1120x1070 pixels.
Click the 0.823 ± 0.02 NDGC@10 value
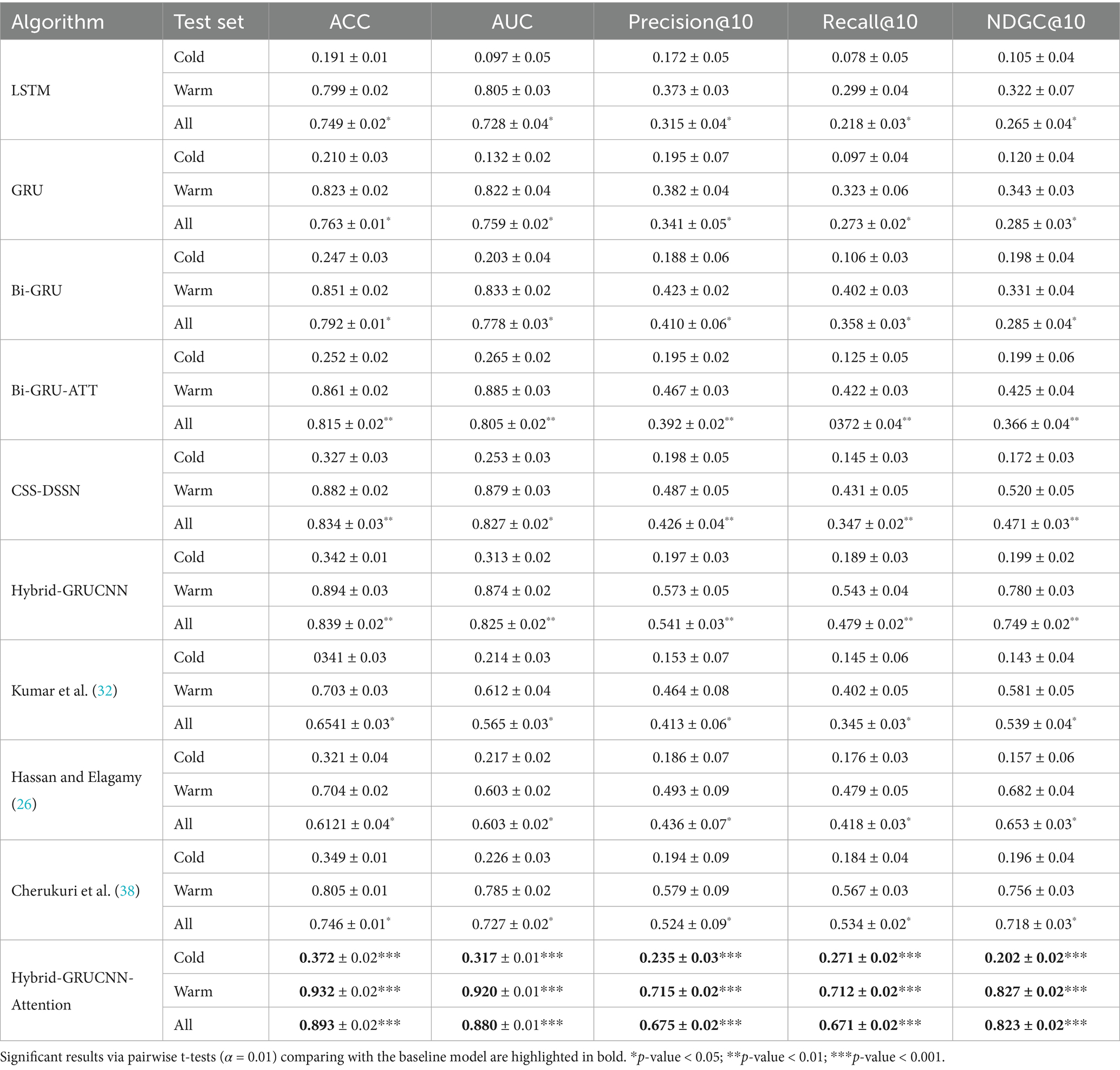click(1035, 1026)
